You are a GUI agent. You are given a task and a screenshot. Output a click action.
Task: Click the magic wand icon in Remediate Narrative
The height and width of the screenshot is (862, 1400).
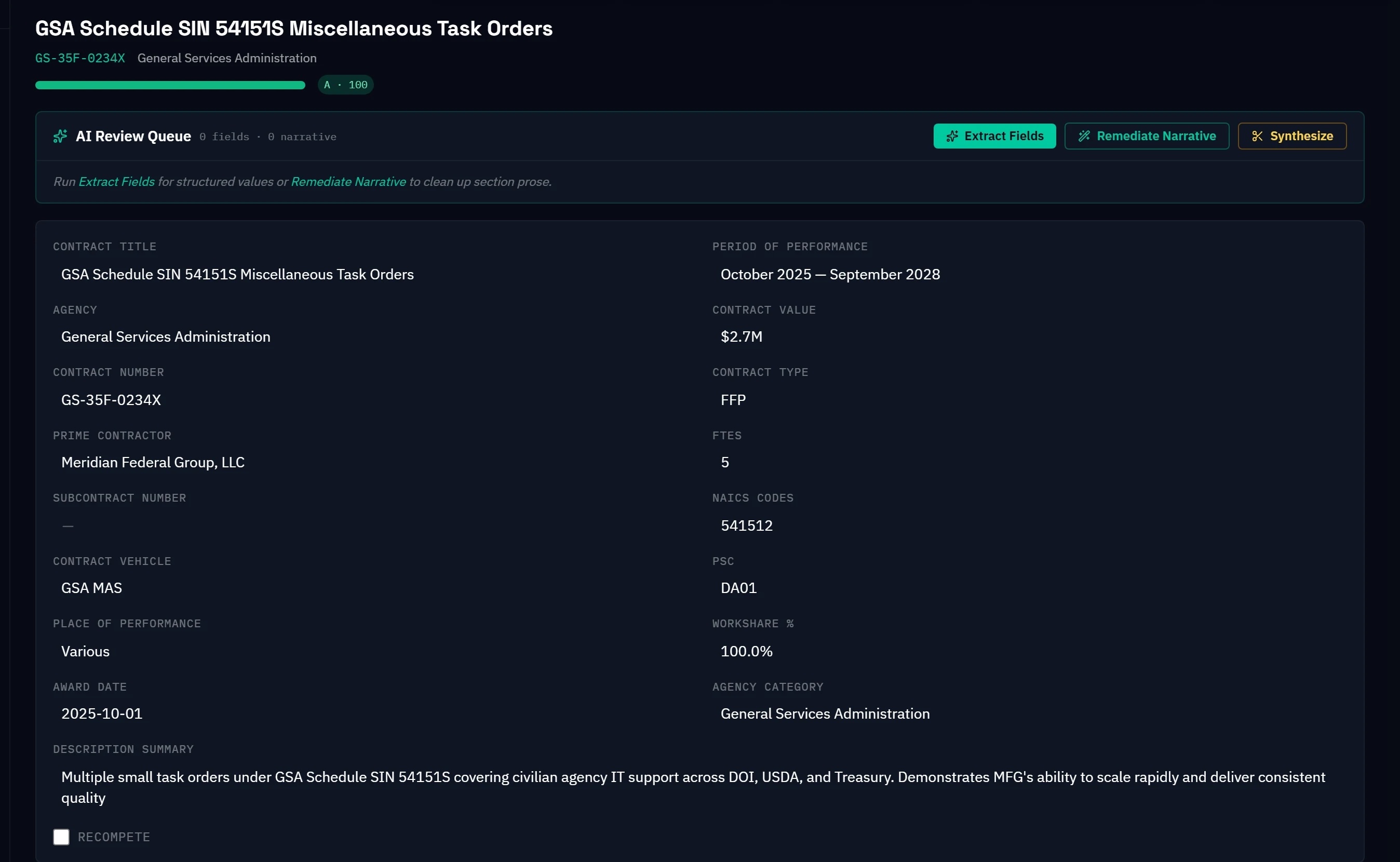[1084, 136]
